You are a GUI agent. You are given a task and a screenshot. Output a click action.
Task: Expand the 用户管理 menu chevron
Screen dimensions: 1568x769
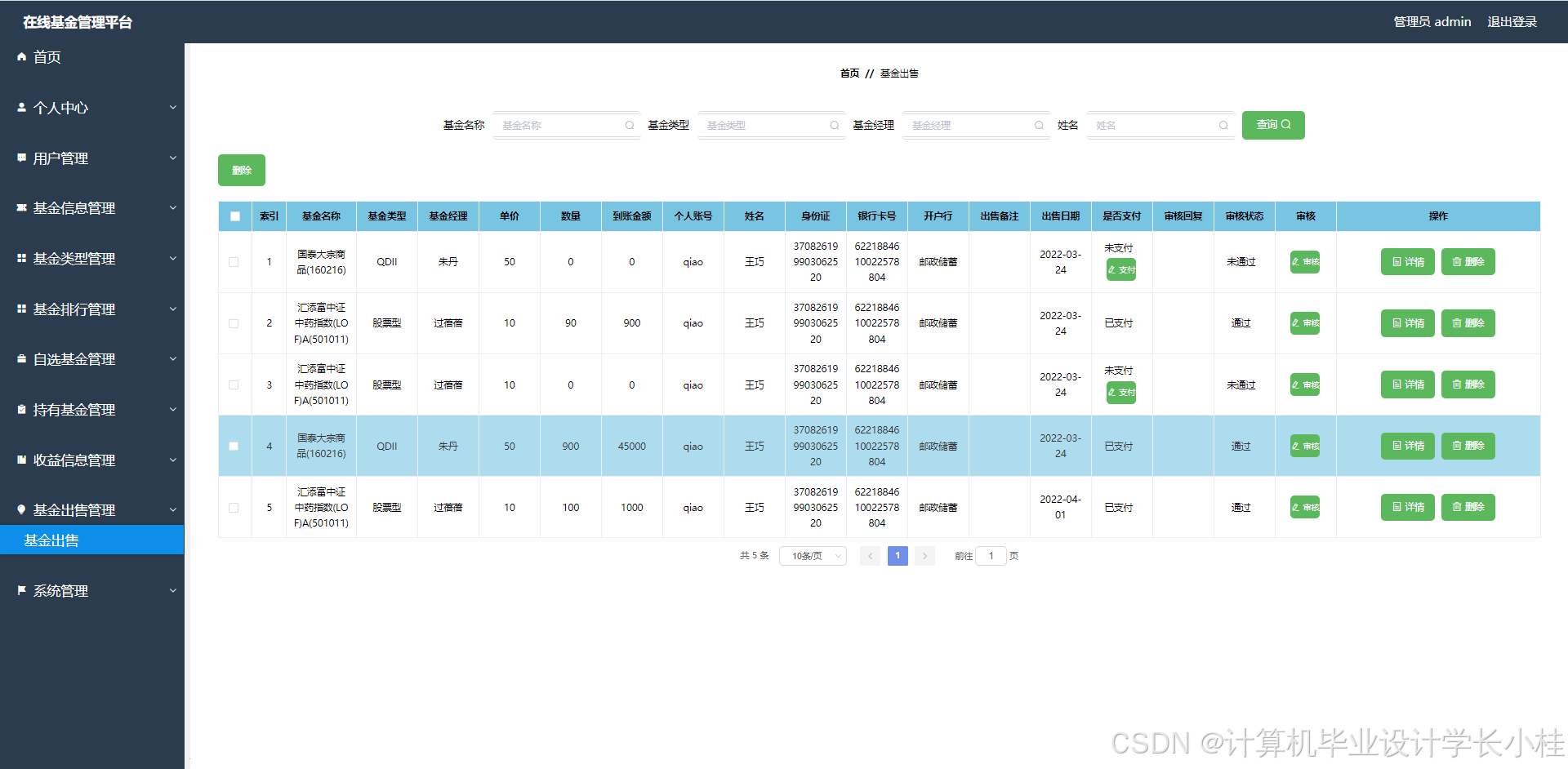(173, 158)
